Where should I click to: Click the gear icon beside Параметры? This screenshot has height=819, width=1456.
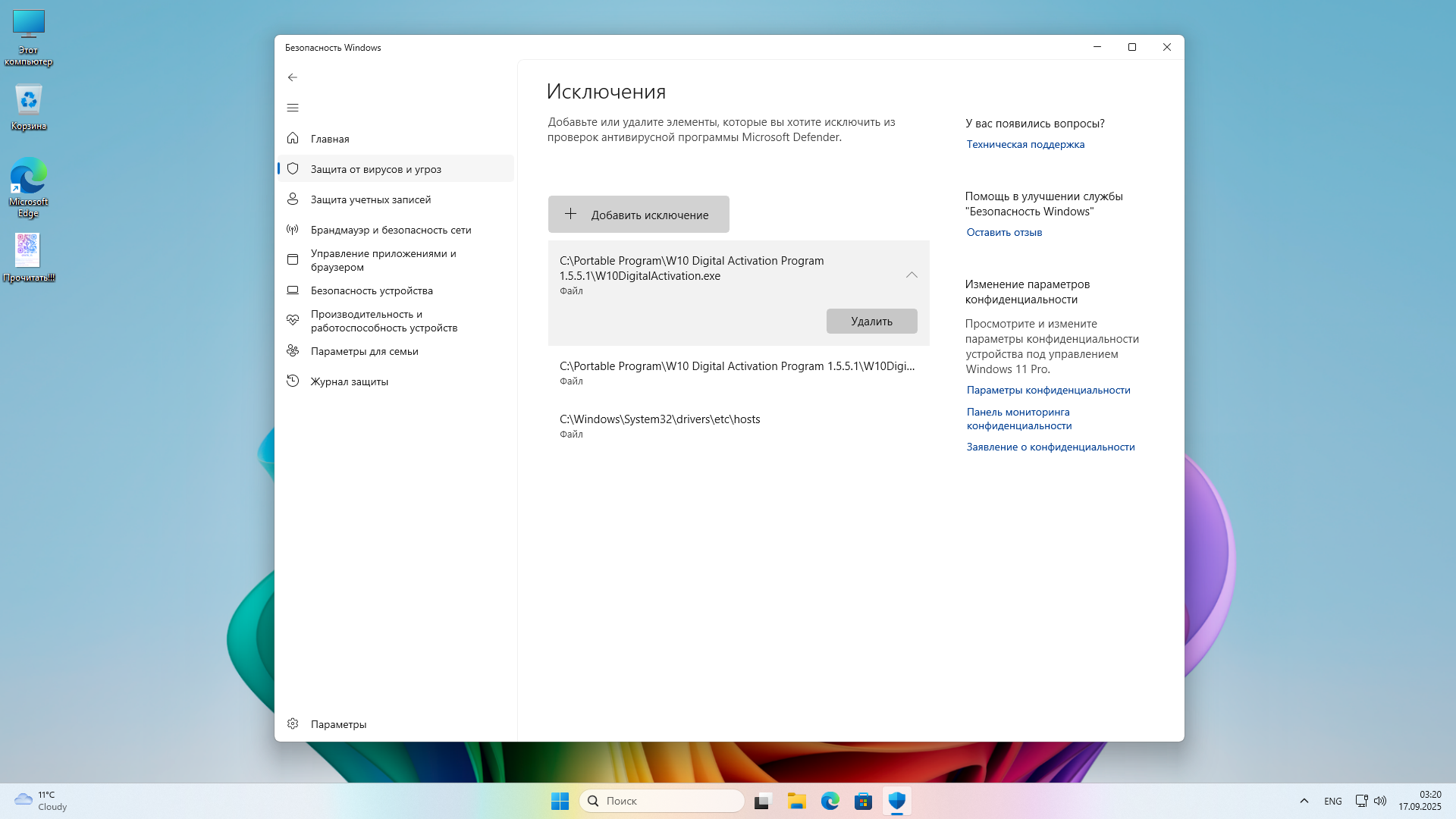click(x=293, y=723)
